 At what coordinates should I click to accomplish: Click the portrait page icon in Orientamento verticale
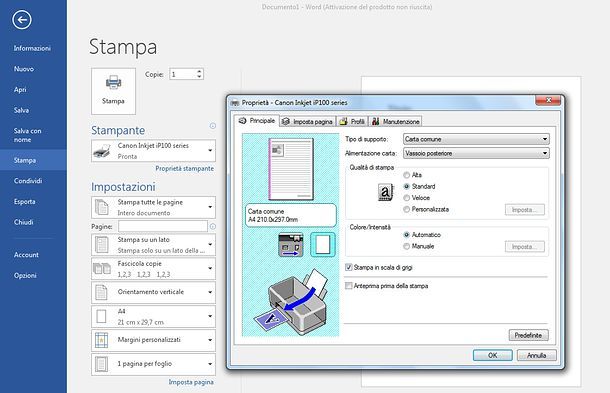101,292
